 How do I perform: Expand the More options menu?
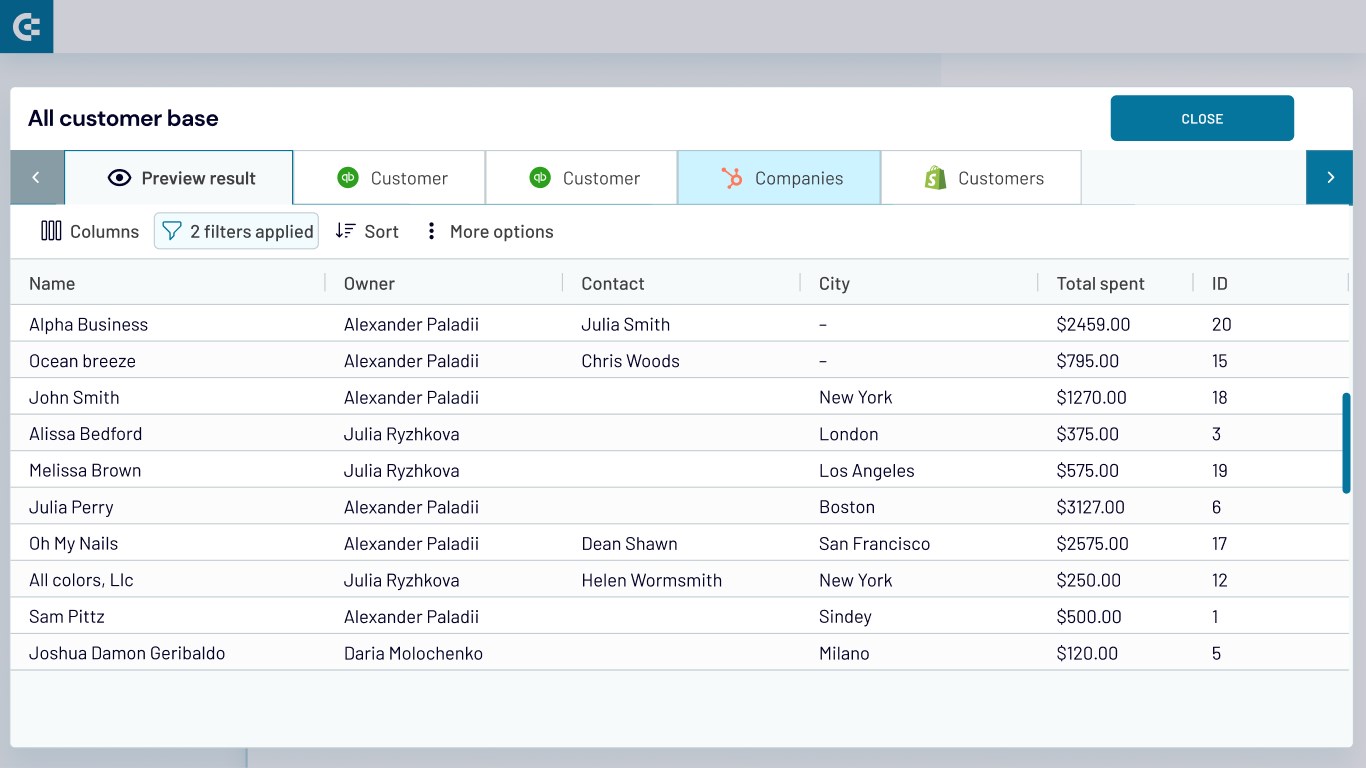coord(489,231)
